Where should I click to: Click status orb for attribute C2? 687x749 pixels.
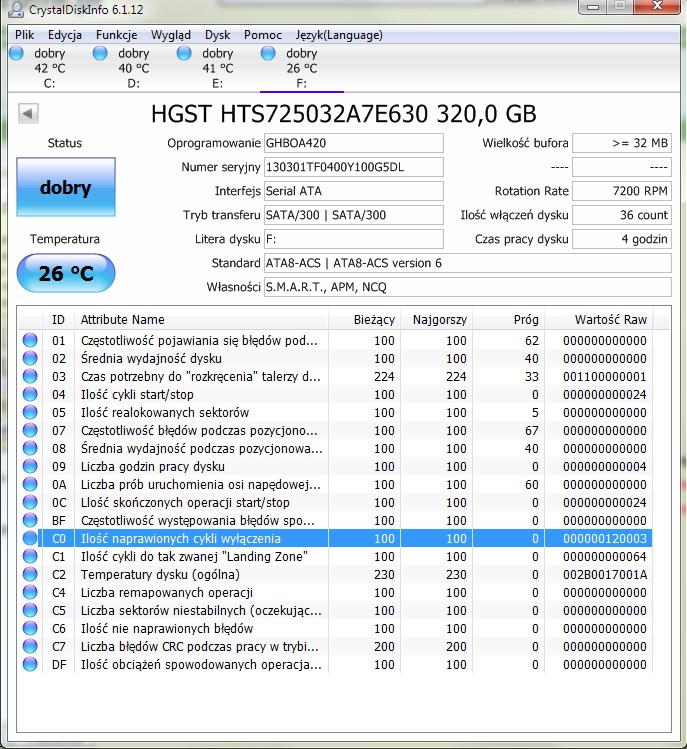[30, 574]
